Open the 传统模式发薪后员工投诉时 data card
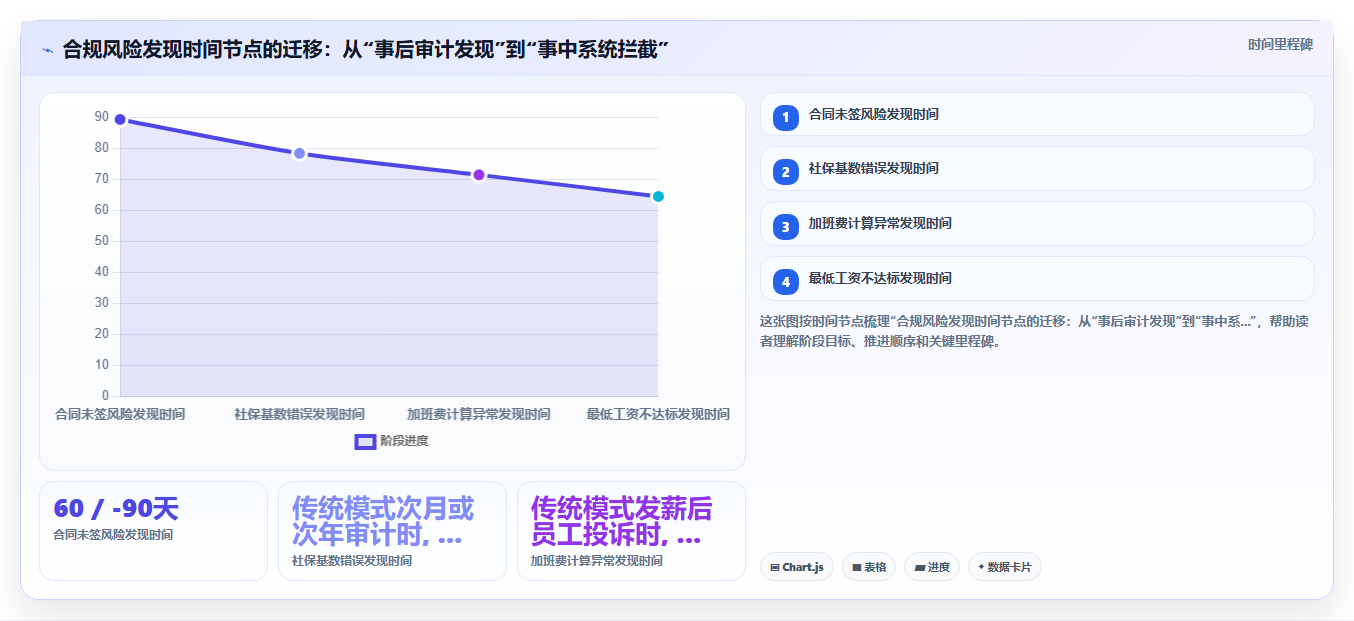This screenshot has height=621, width=1354. tap(631, 531)
